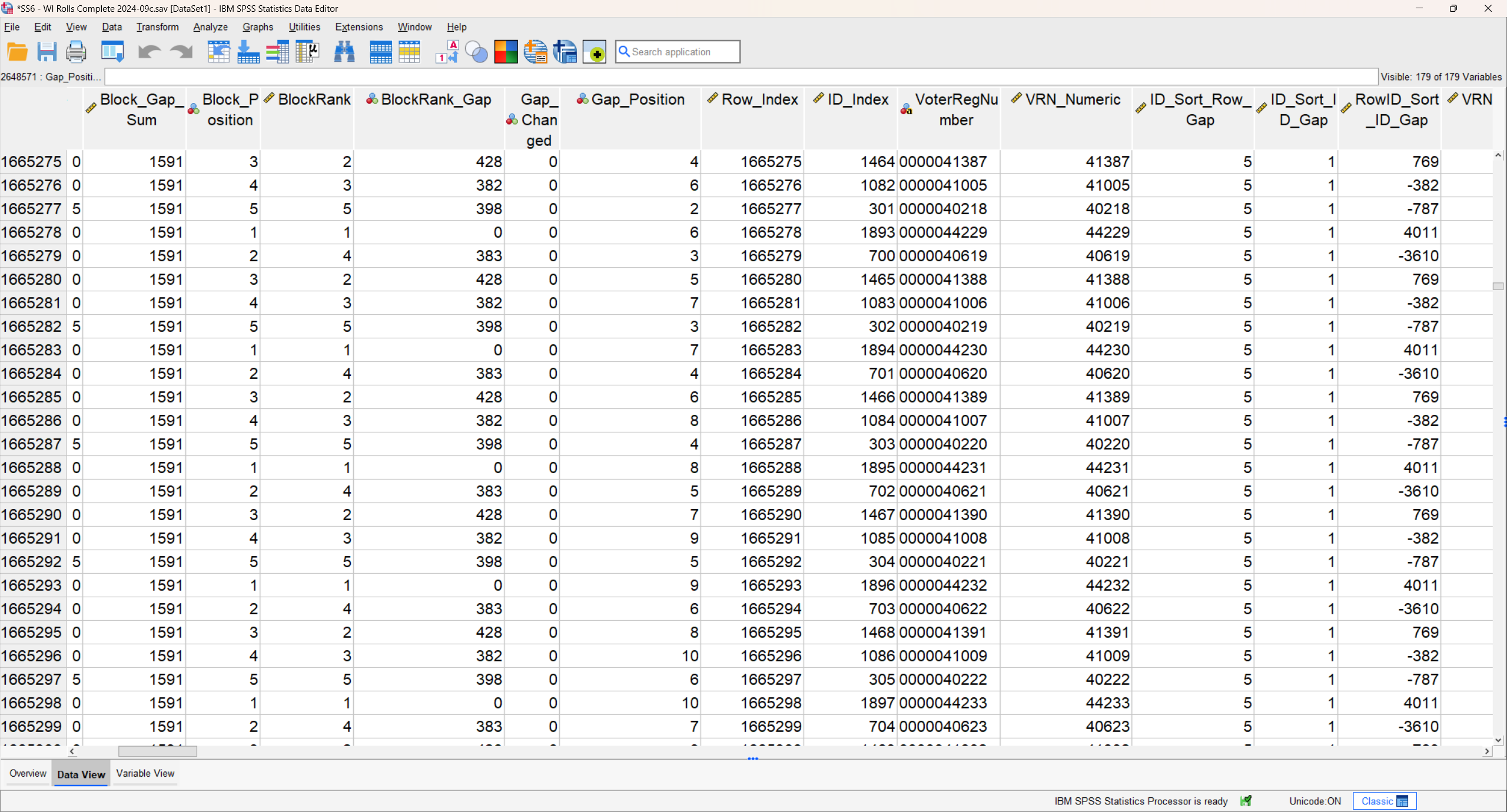This screenshot has width=1507, height=812.
Task: Click the four-color squares toolbar icon
Action: tap(506, 52)
